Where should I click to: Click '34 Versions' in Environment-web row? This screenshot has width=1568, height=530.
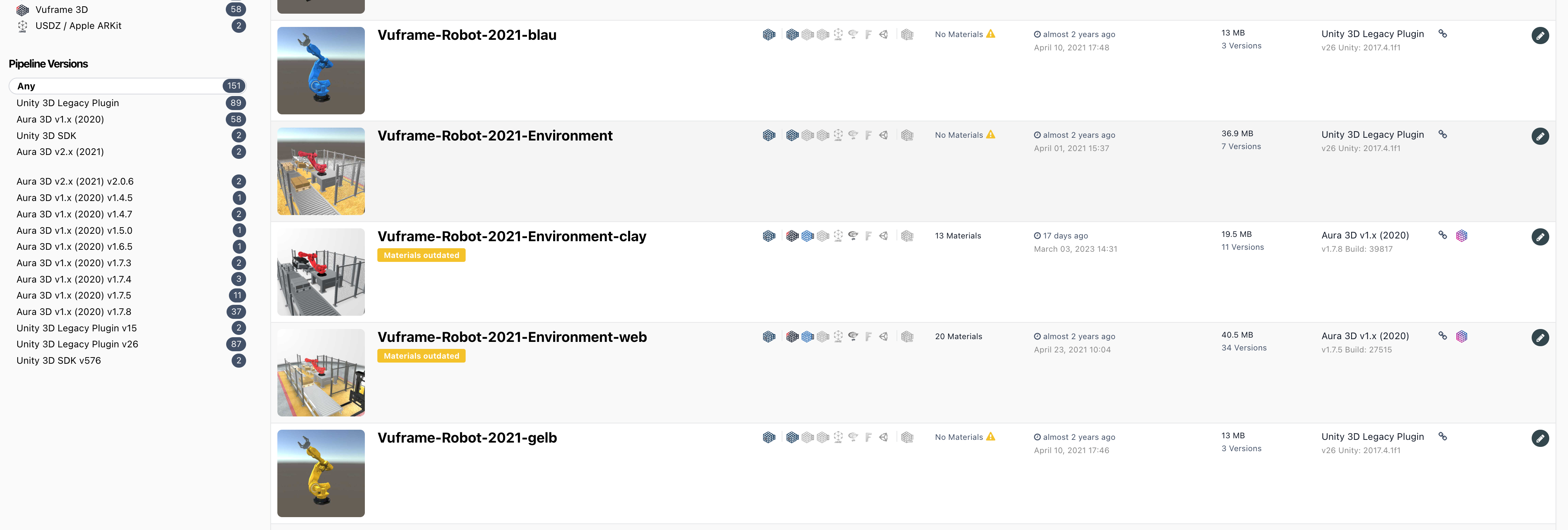[1243, 348]
